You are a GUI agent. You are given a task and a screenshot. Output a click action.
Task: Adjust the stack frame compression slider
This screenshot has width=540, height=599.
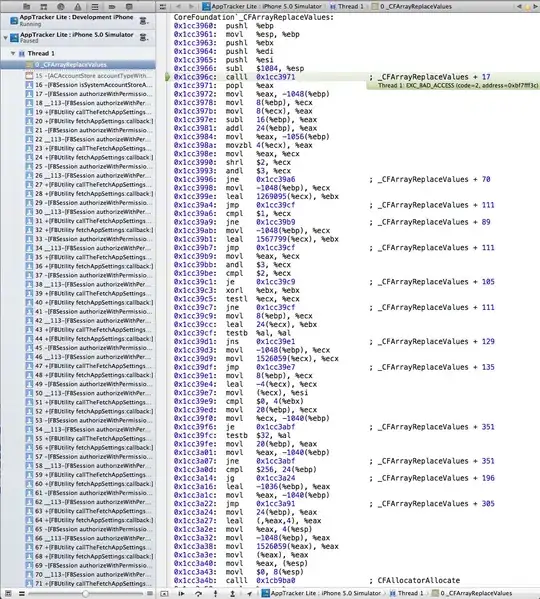tap(86, 593)
